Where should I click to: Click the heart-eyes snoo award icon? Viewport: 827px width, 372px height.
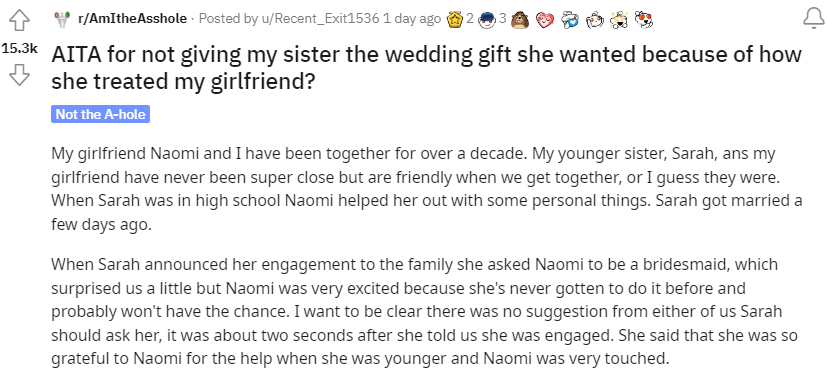(643, 20)
